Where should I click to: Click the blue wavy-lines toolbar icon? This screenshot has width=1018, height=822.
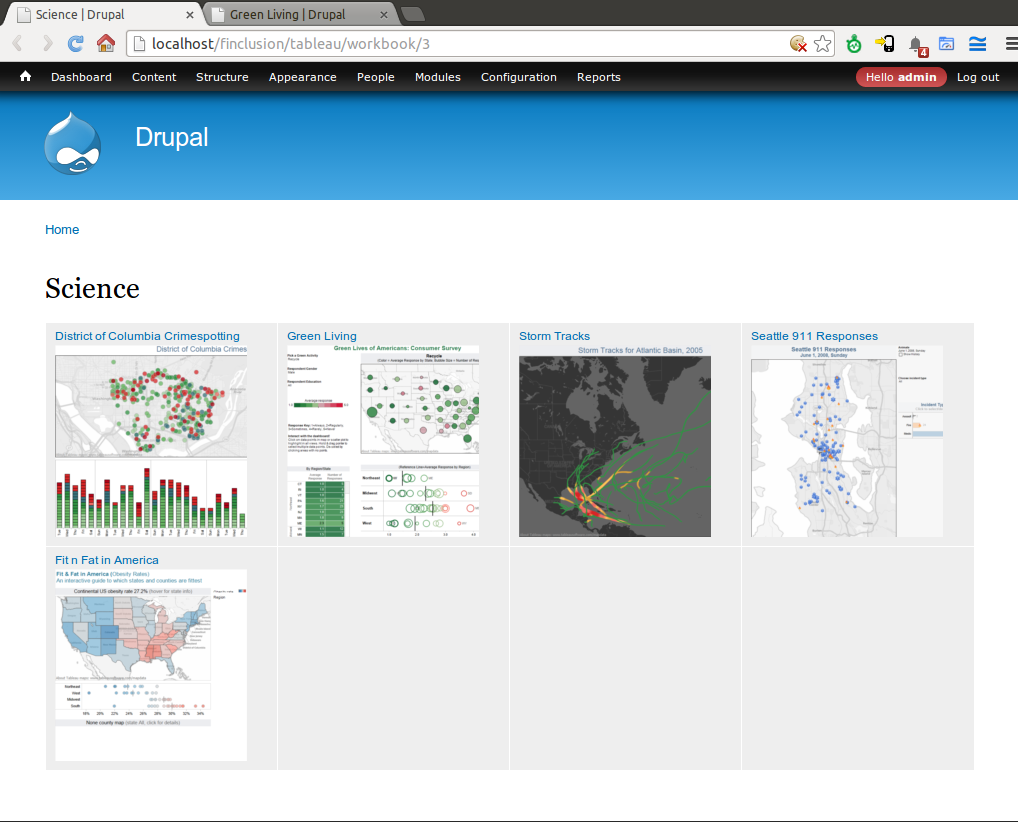coord(977,43)
